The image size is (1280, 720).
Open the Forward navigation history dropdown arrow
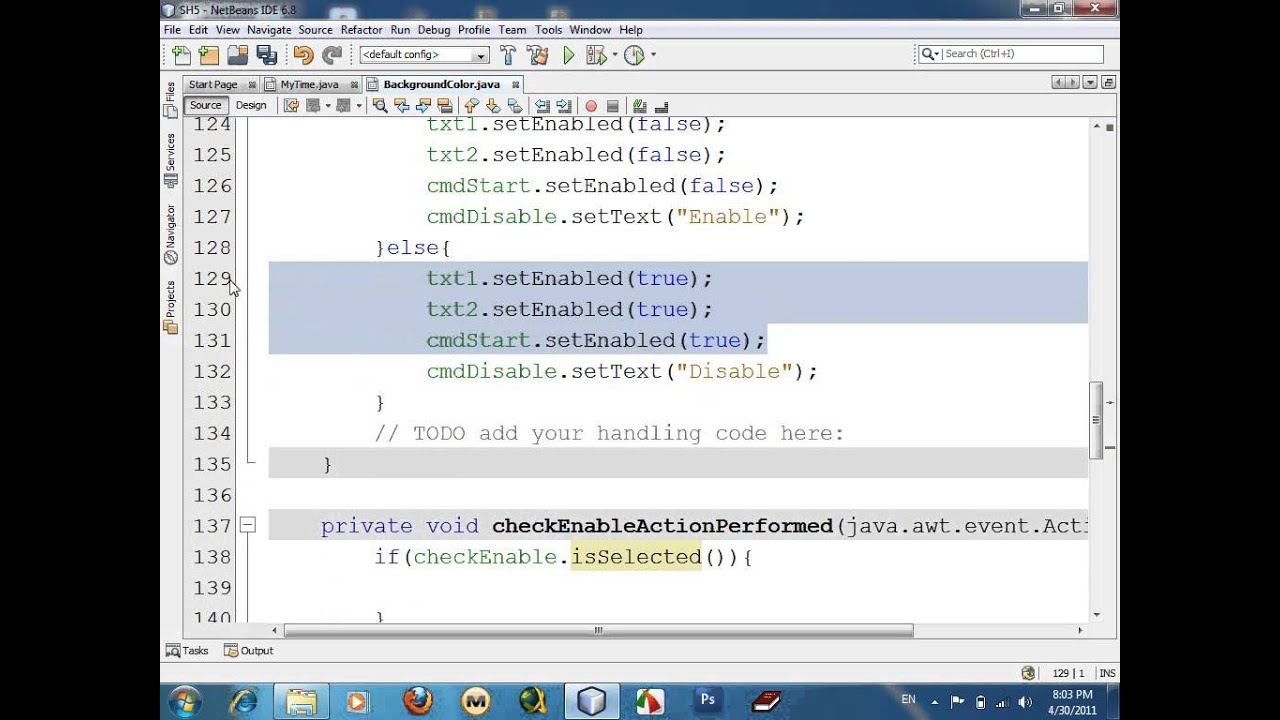[x=359, y=105]
